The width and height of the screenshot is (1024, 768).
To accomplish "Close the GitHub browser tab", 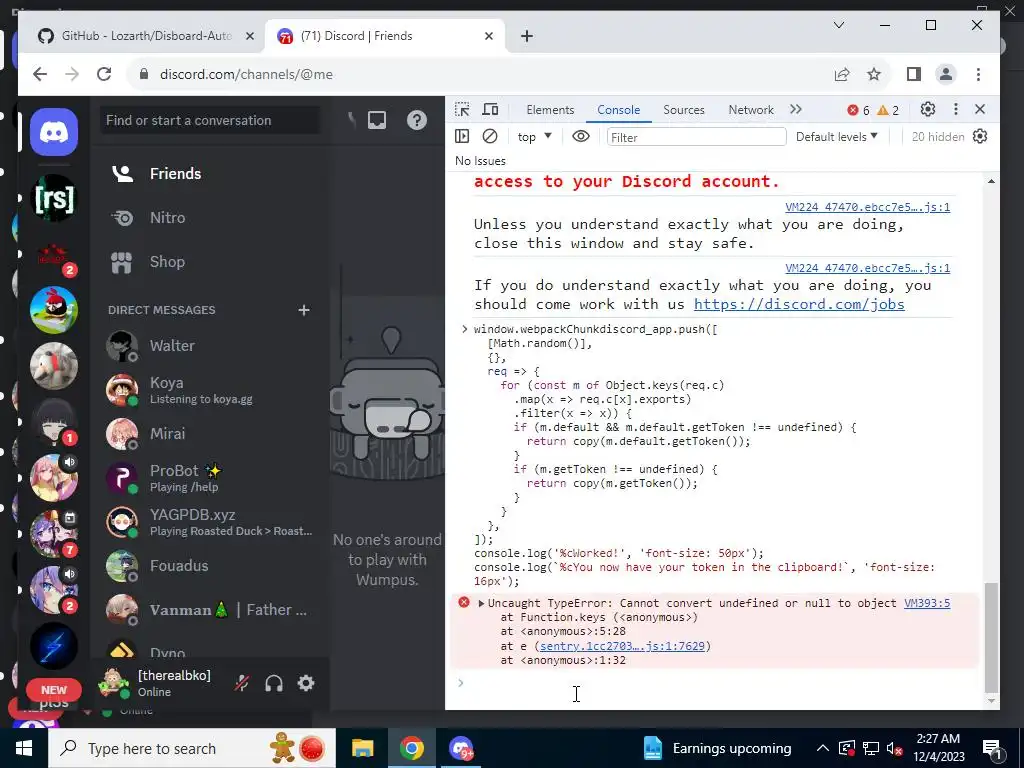I will (249, 36).
